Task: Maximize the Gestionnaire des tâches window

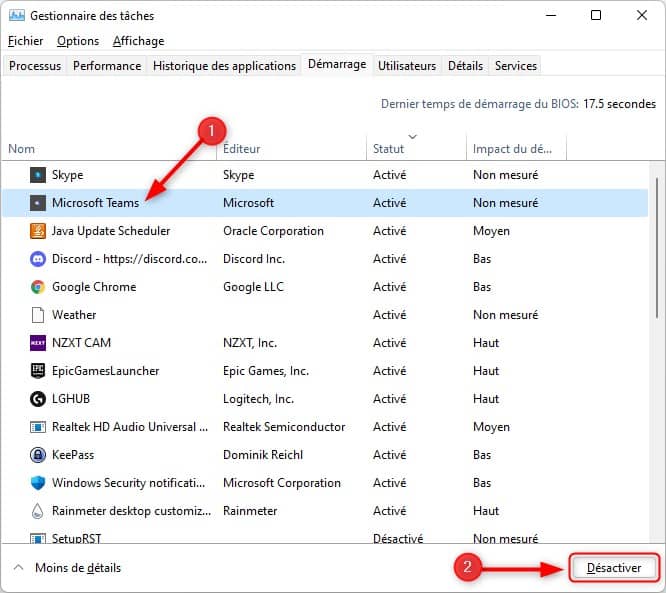Action: pos(596,16)
